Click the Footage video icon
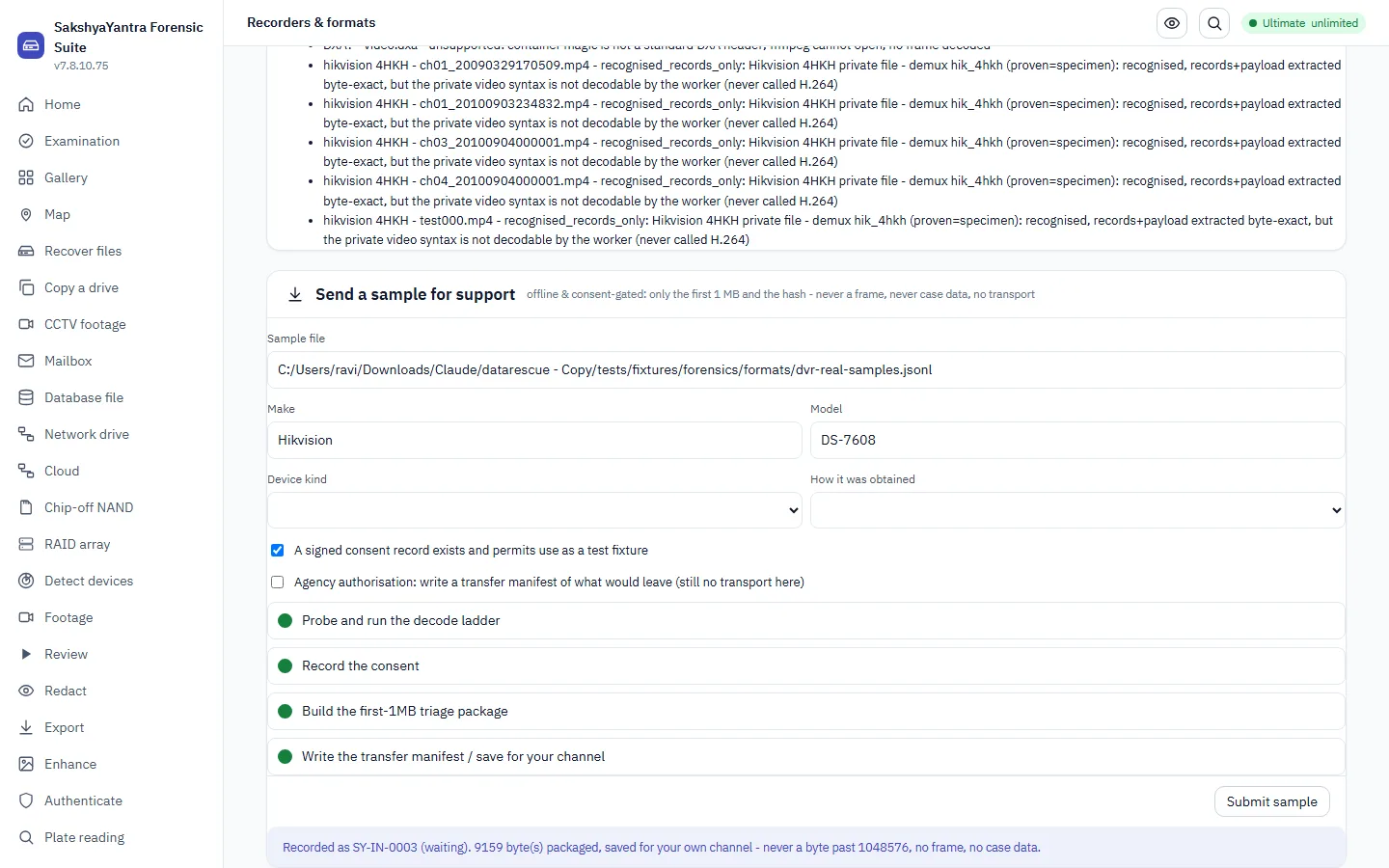The image size is (1389, 868). 26,617
